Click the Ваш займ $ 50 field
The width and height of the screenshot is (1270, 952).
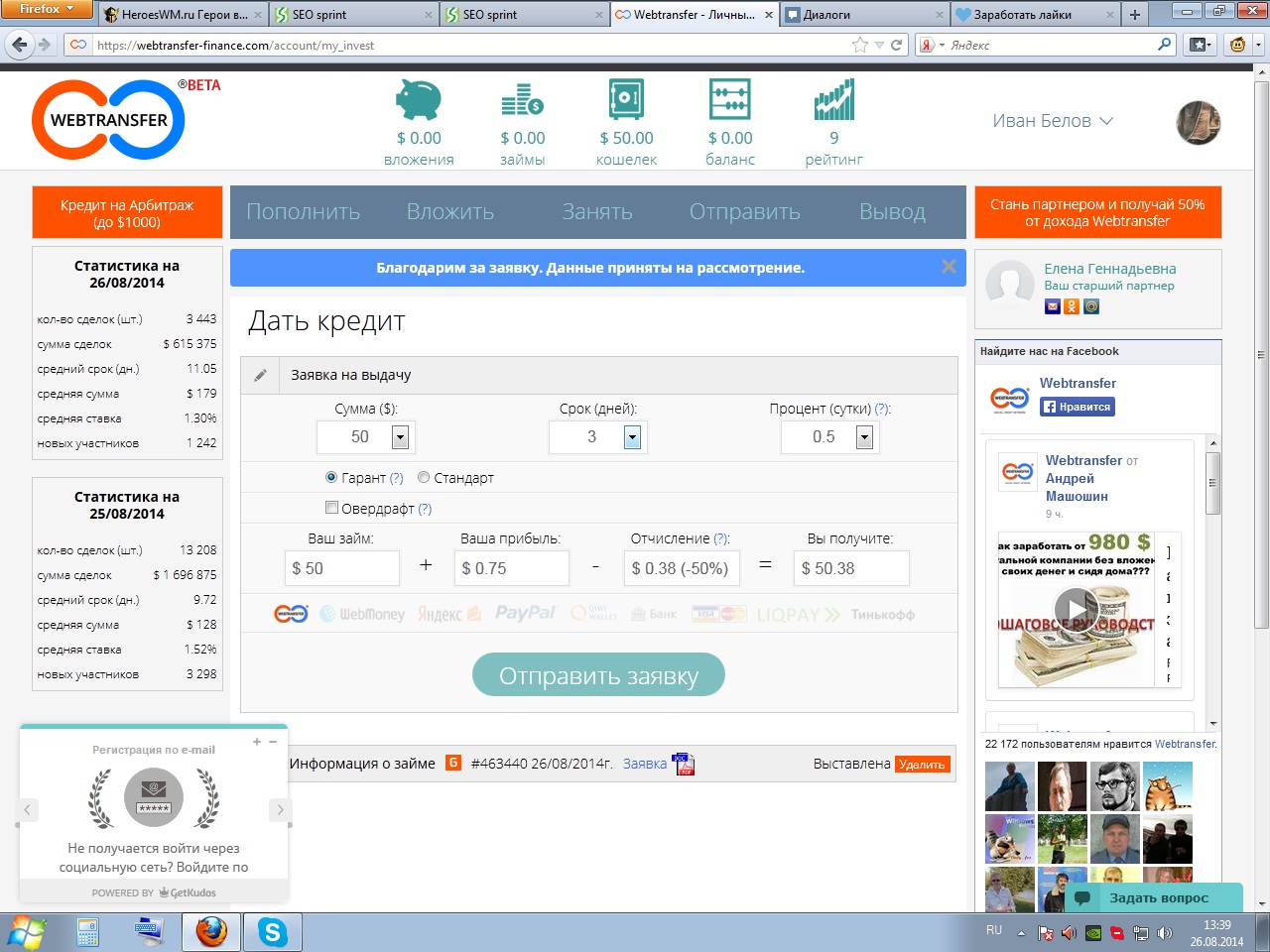(341, 568)
